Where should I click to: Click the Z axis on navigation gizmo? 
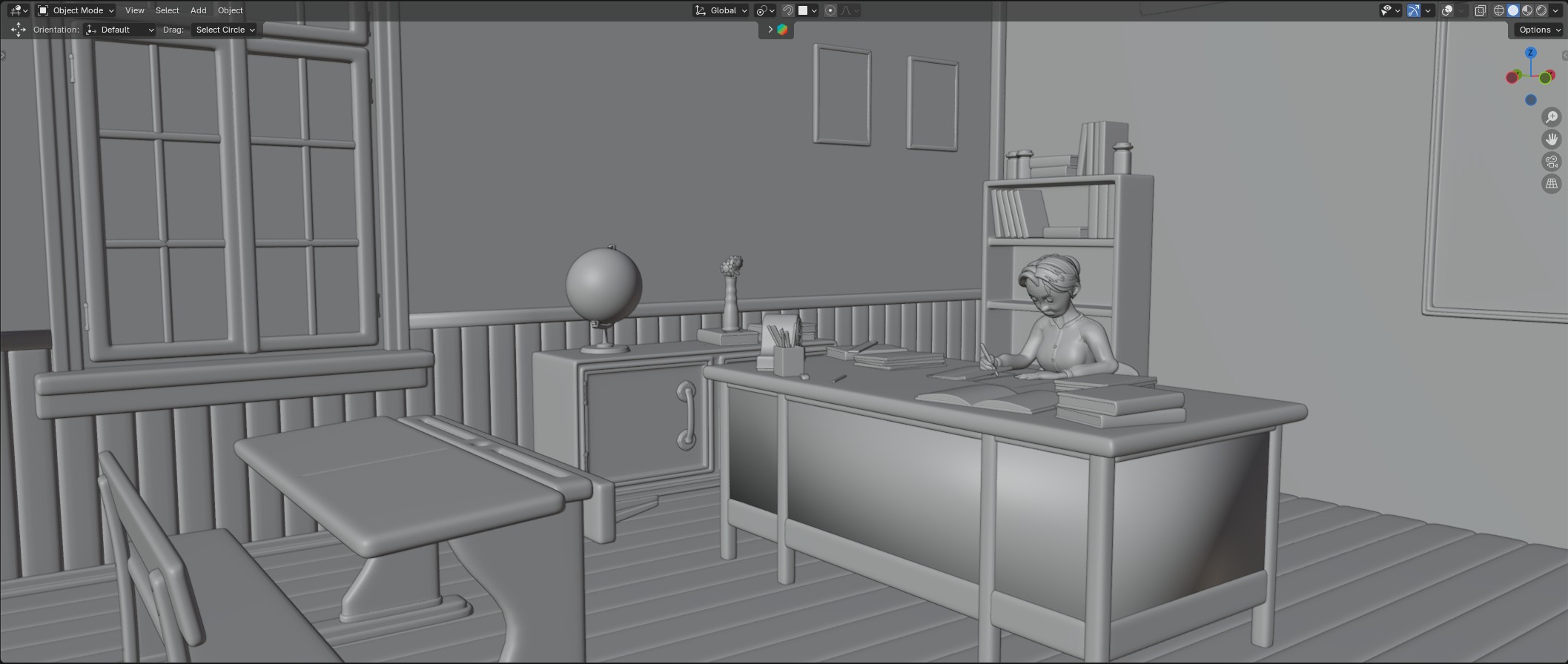click(1530, 53)
